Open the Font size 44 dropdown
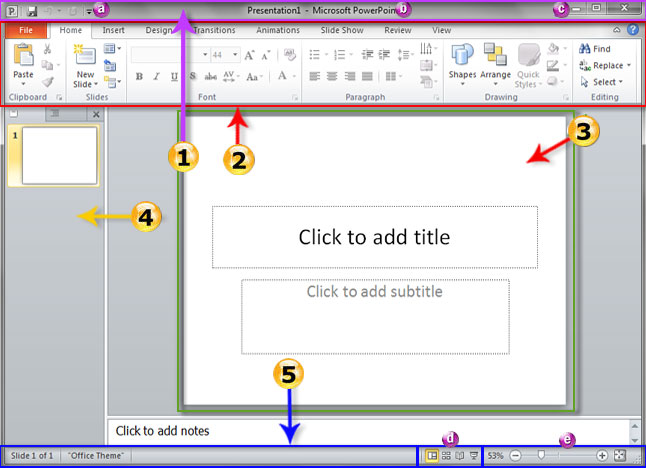This screenshot has height=468, width=646. coord(235,55)
